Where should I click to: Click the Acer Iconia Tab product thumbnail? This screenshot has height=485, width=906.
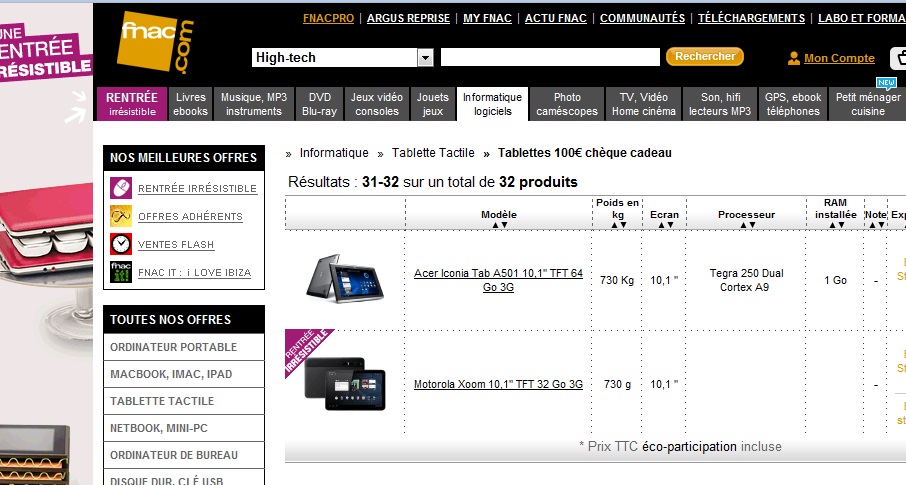[x=345, y=279]
